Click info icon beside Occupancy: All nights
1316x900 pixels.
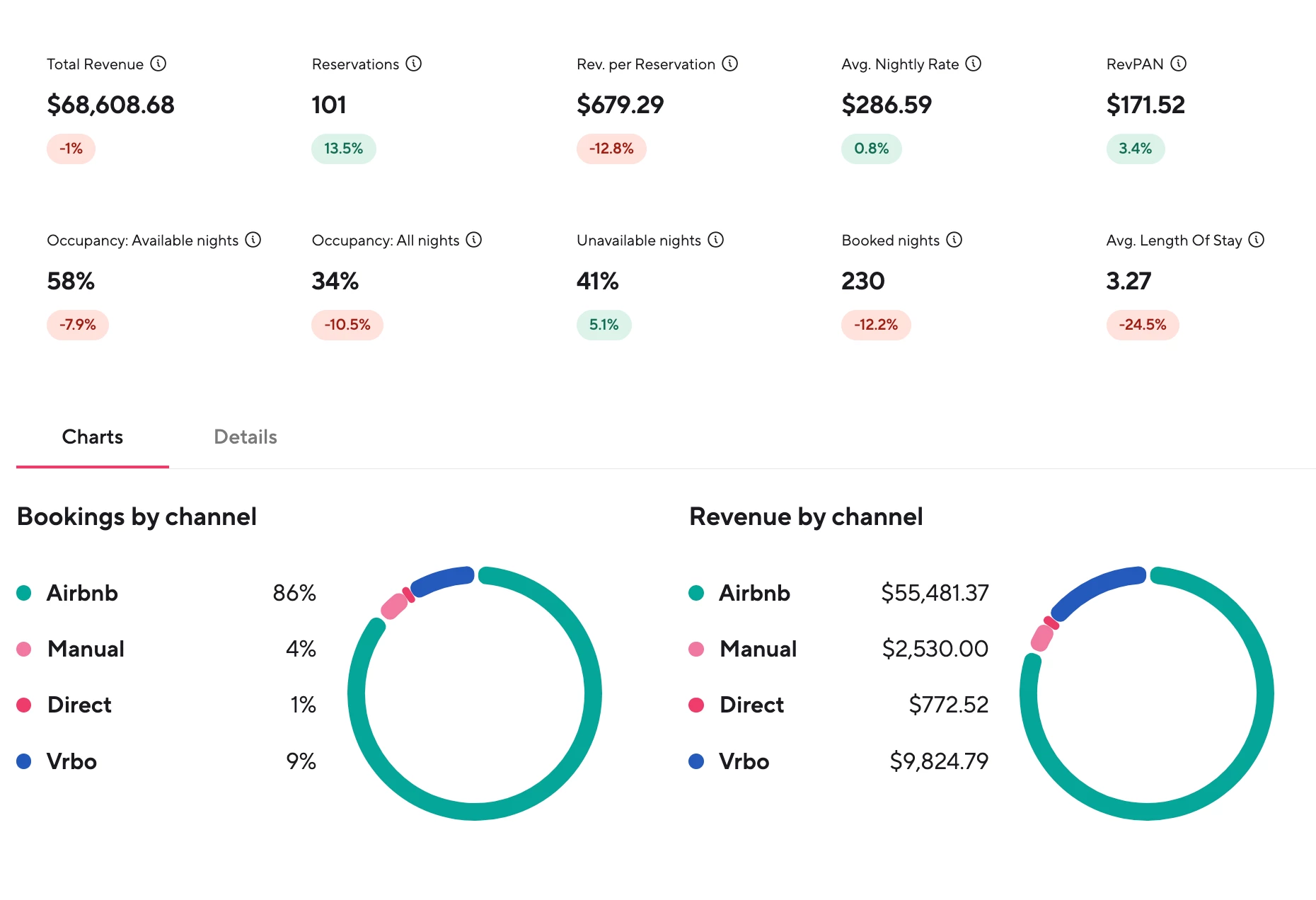pyautogui.click(x=474, y=240)
